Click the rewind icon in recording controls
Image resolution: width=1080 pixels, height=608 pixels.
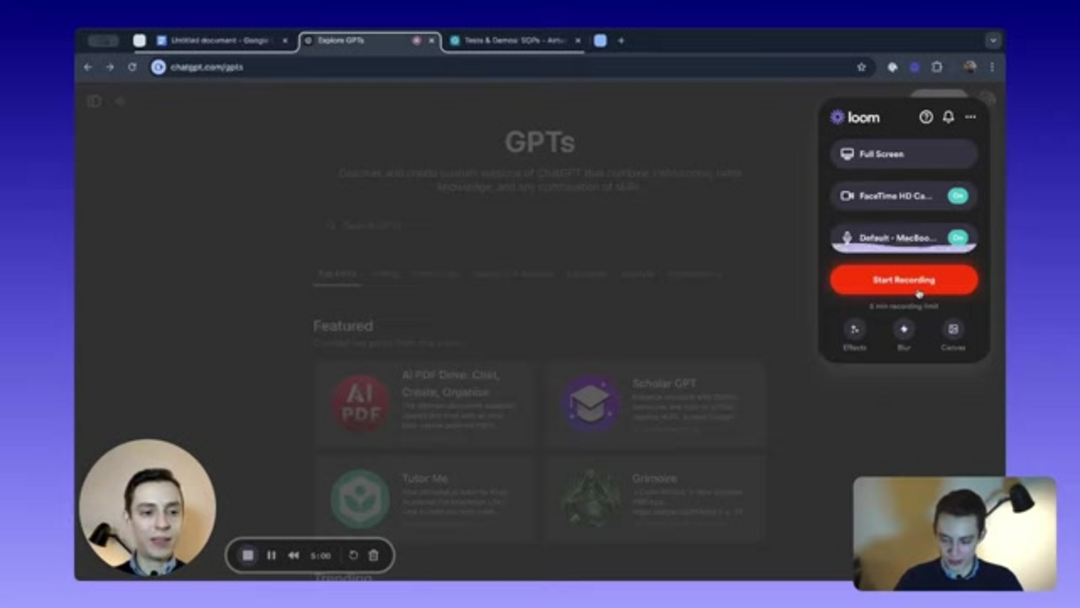(x=294, y=555)
